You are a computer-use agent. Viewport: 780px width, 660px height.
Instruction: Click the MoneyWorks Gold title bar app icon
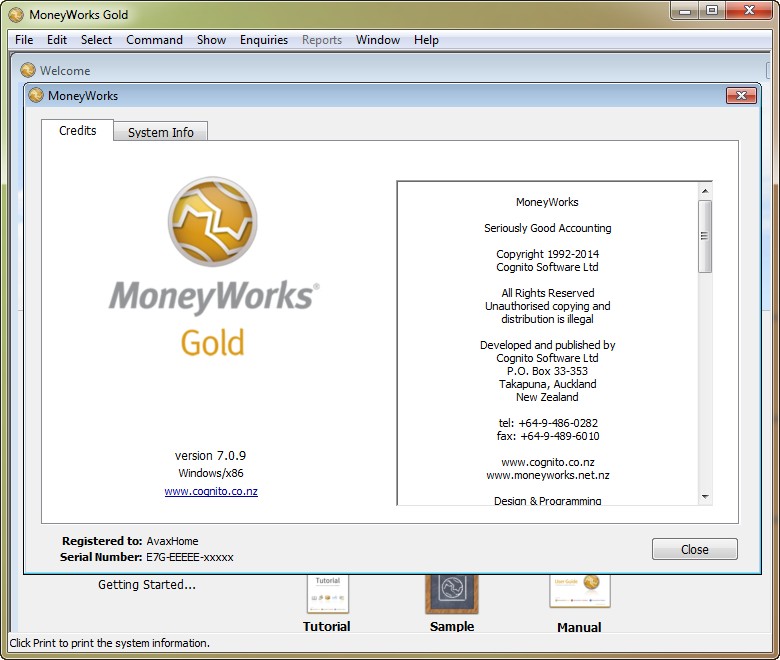16,15
